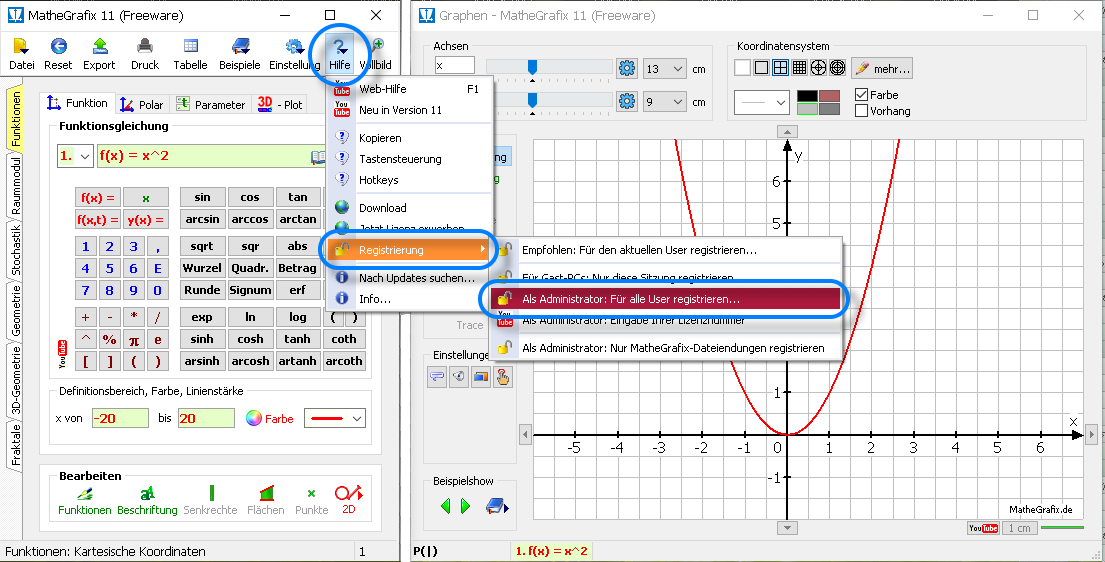
Task: Open the Beispielshow book icon
Action: coord(497,506)
